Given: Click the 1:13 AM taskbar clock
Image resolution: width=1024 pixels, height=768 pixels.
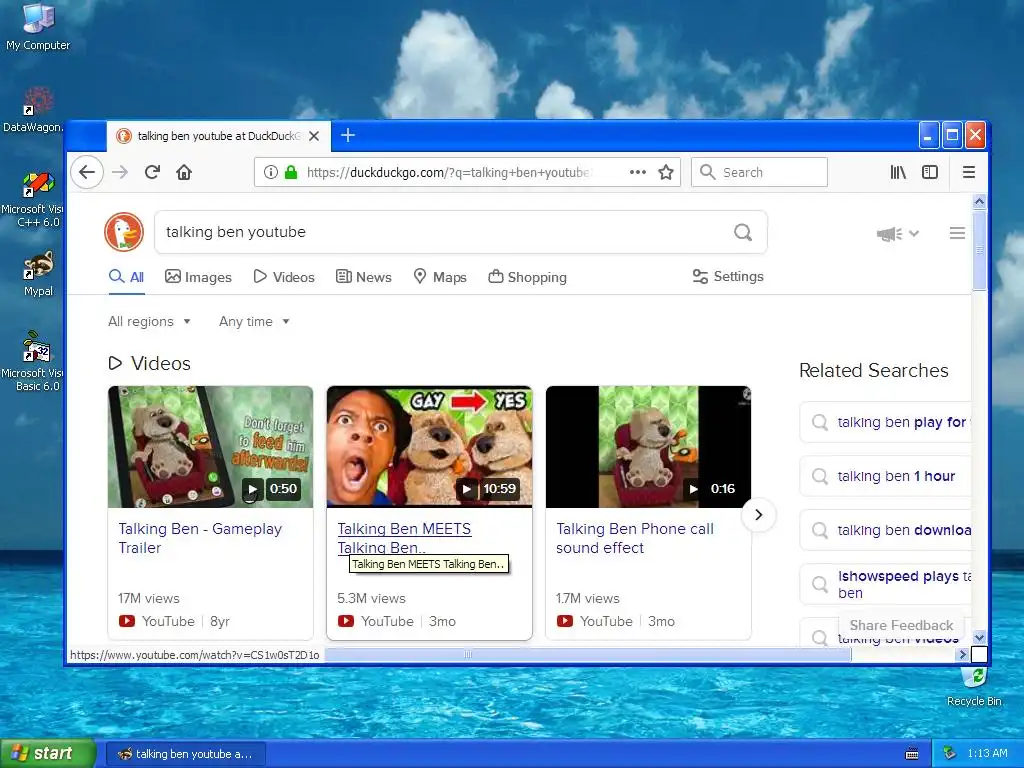Looking at the screenshot, I should click(987, 754).
